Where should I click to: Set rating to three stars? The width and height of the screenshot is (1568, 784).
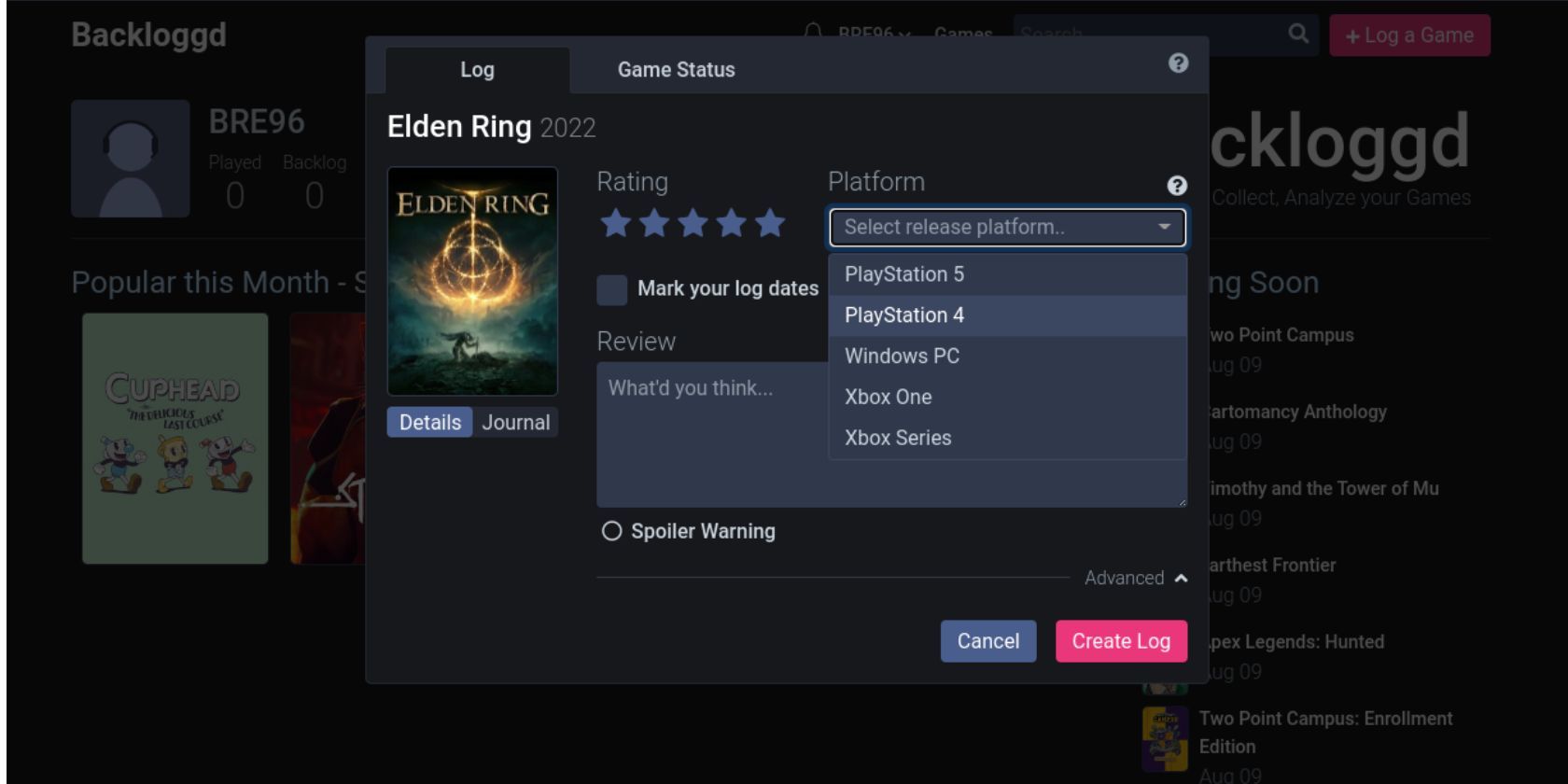pyautogui.click(x=693, y=224)
